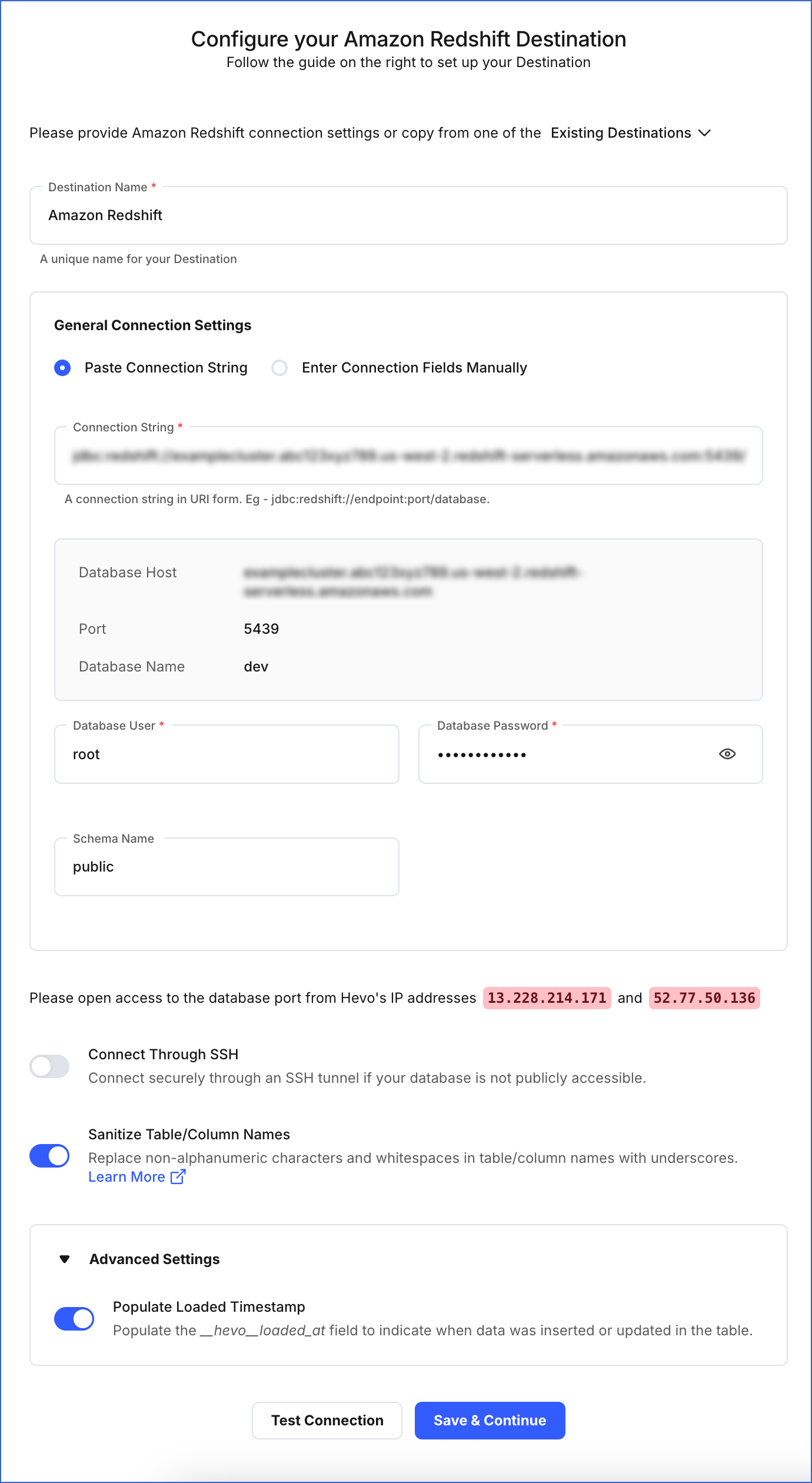
Task: Click the chevron next to Existing Destinations
Action: click(704, 133)
